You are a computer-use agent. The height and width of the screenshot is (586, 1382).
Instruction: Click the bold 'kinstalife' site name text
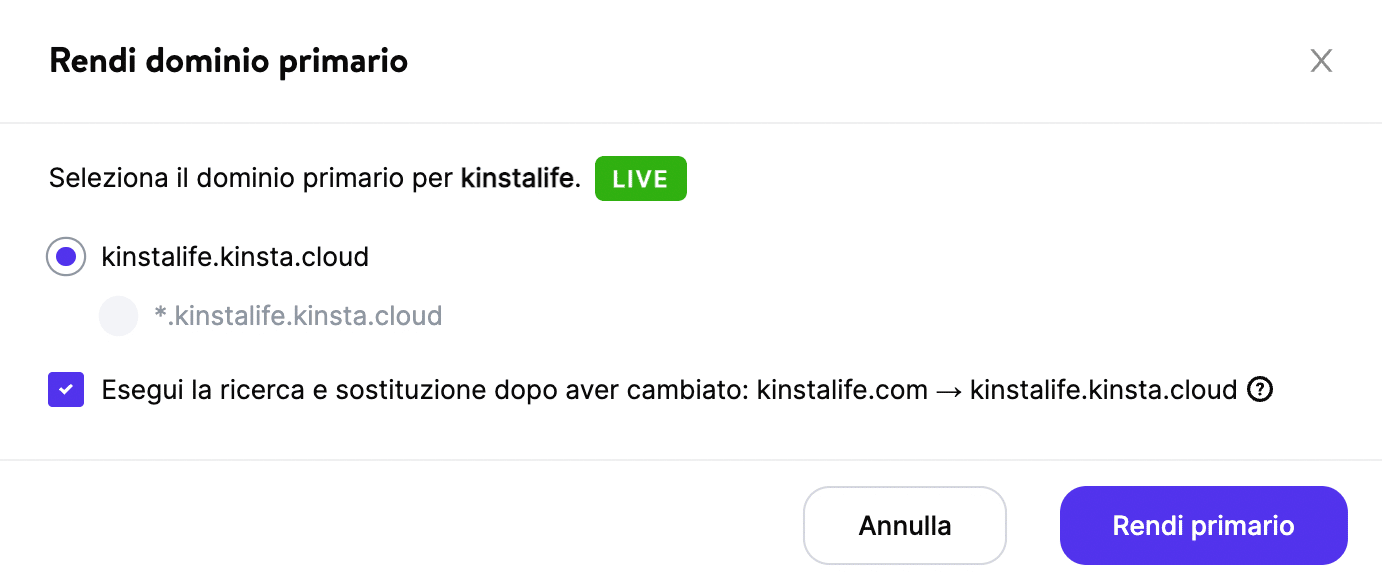[x=517, y=178]
